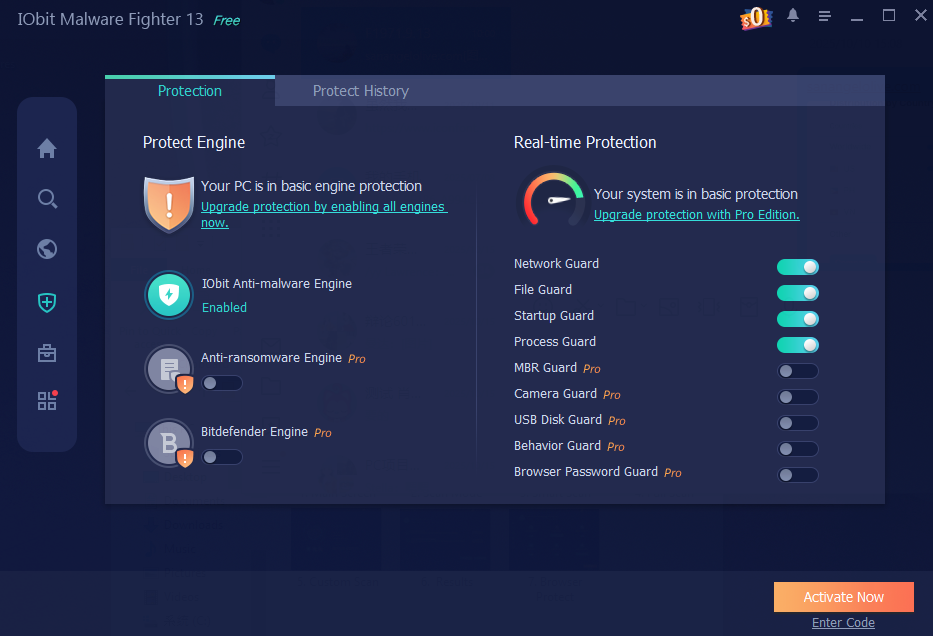Disable the Network Guard toggle

pyautogui.click(x=798, y=267)
